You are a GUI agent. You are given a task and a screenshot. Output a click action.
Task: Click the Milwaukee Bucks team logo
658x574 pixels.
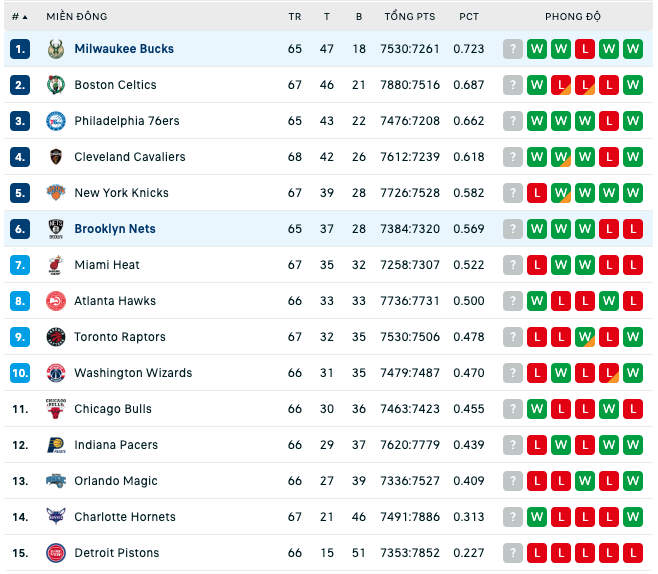click(56, 49)
